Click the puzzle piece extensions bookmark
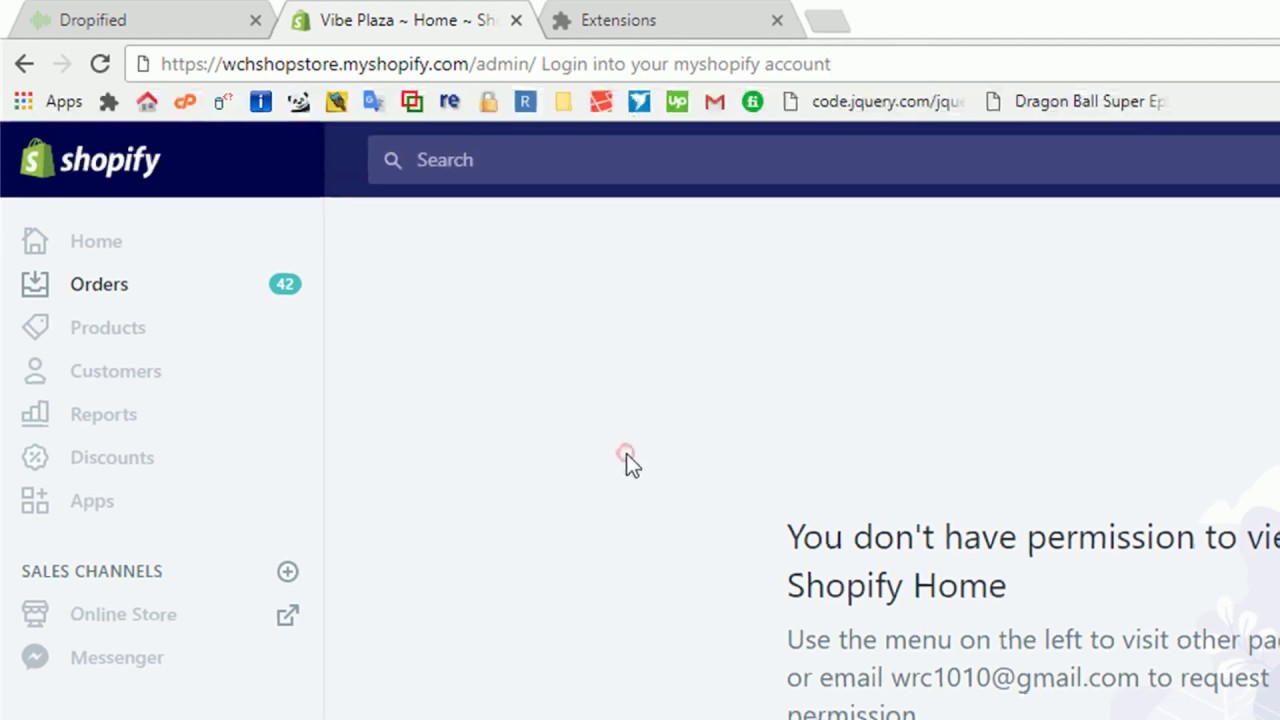The height and width of the screenshot is (720, 1280). pos(109,101)
